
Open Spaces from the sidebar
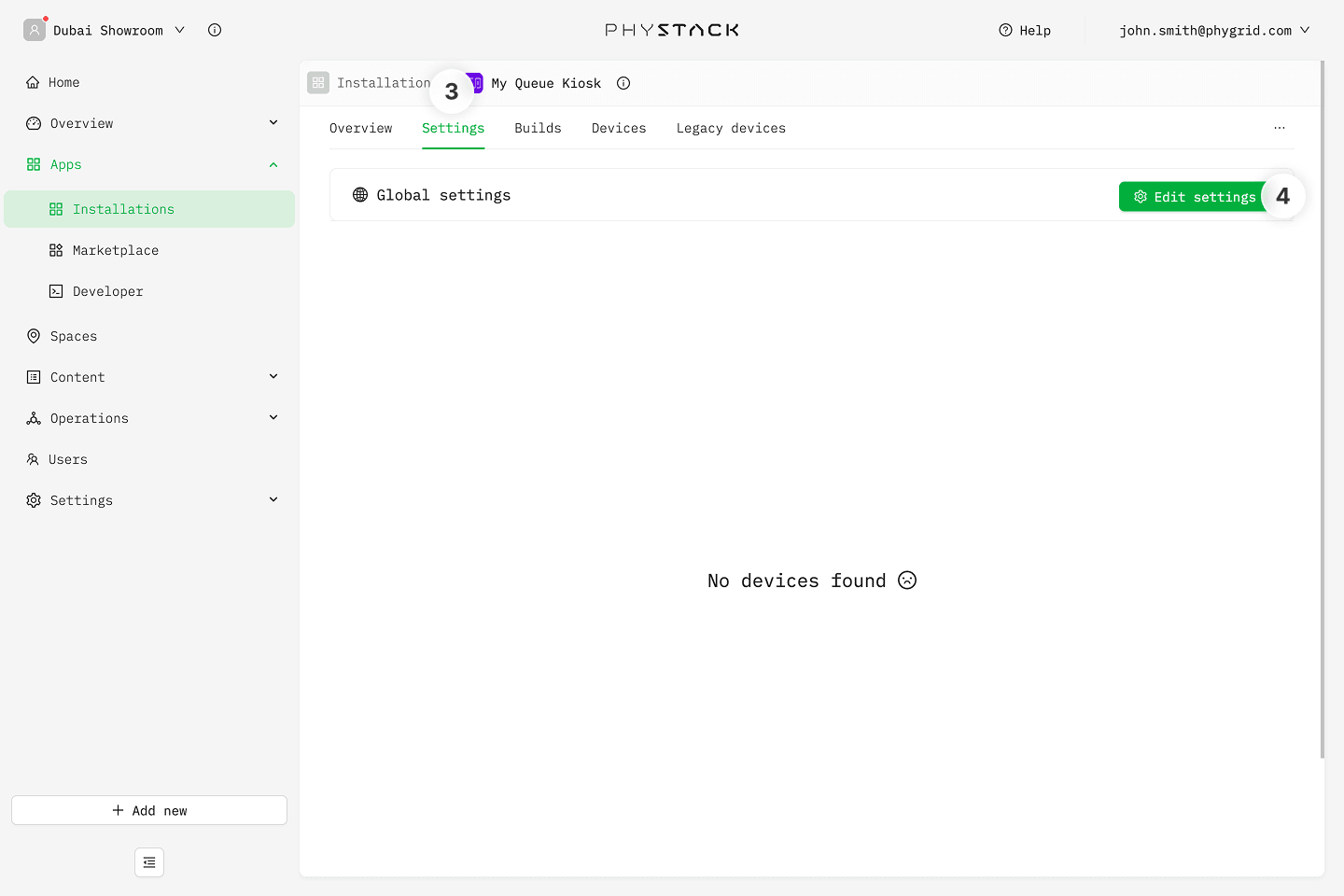[73, 336]
